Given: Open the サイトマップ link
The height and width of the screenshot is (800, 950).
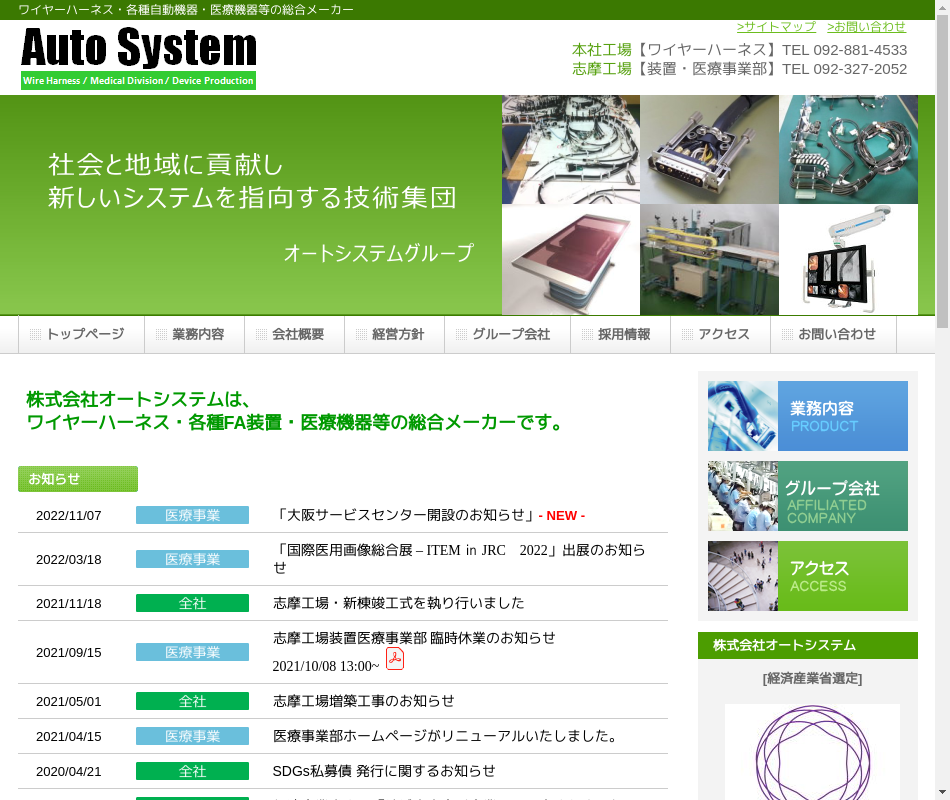Looking at the screenshot, I should 776,27.
